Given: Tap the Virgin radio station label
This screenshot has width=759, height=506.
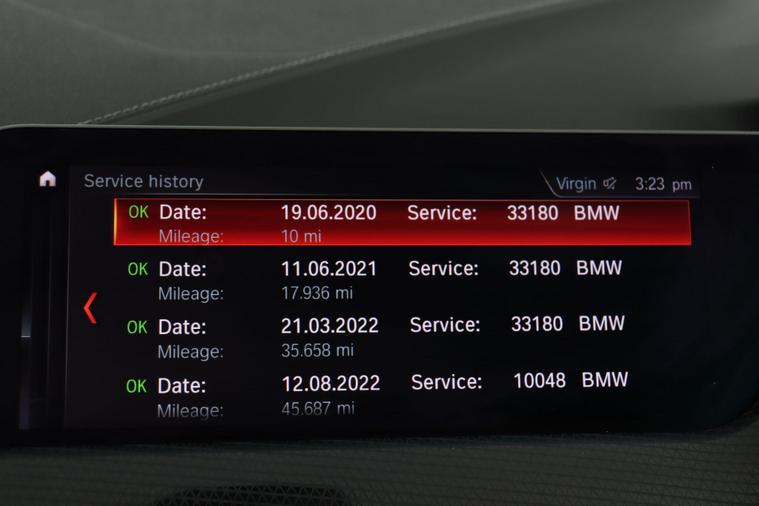Looking at the screenshot, I should (x=576, y=184).
